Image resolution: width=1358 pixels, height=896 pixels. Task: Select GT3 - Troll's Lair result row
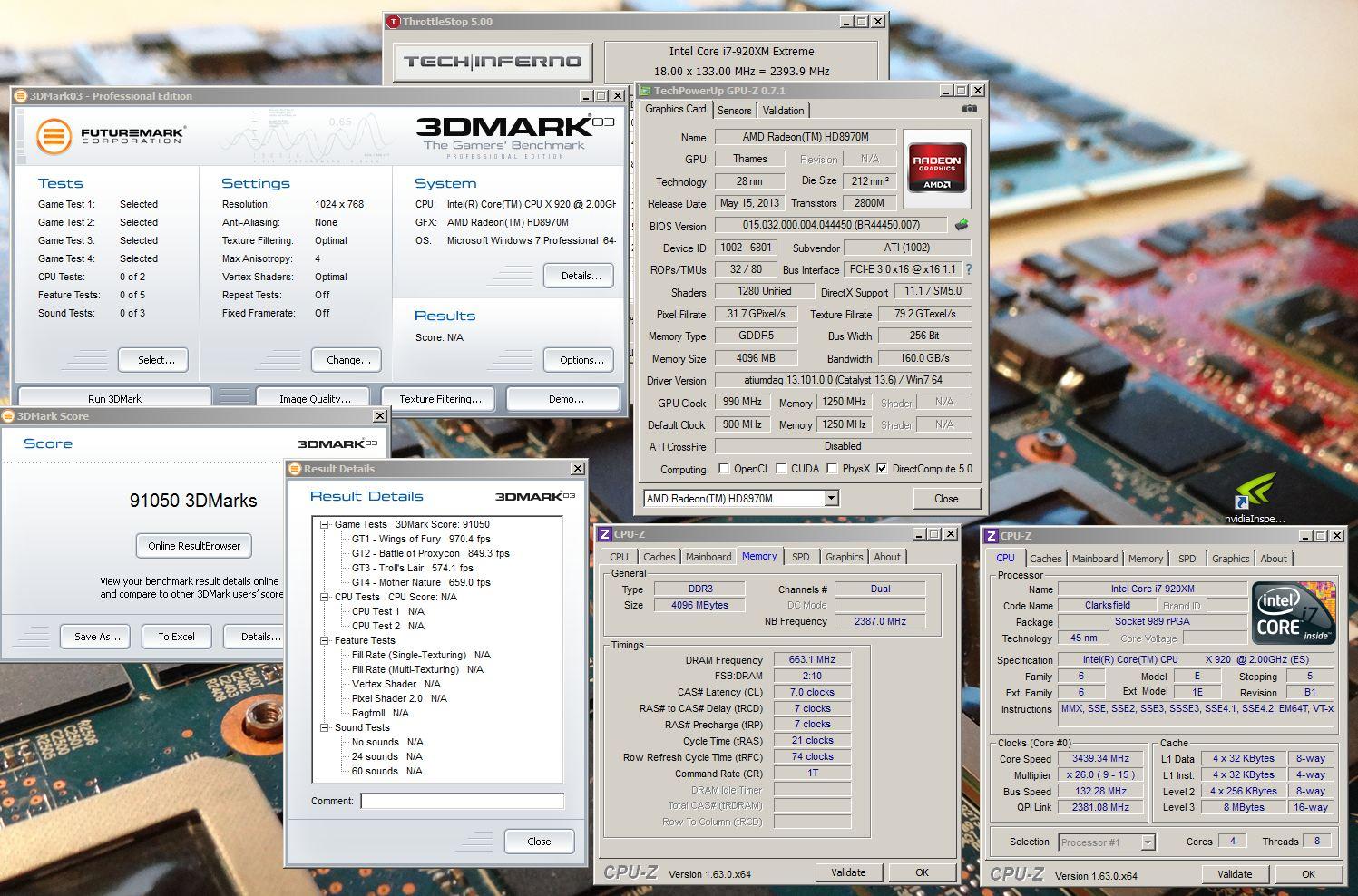413,568
